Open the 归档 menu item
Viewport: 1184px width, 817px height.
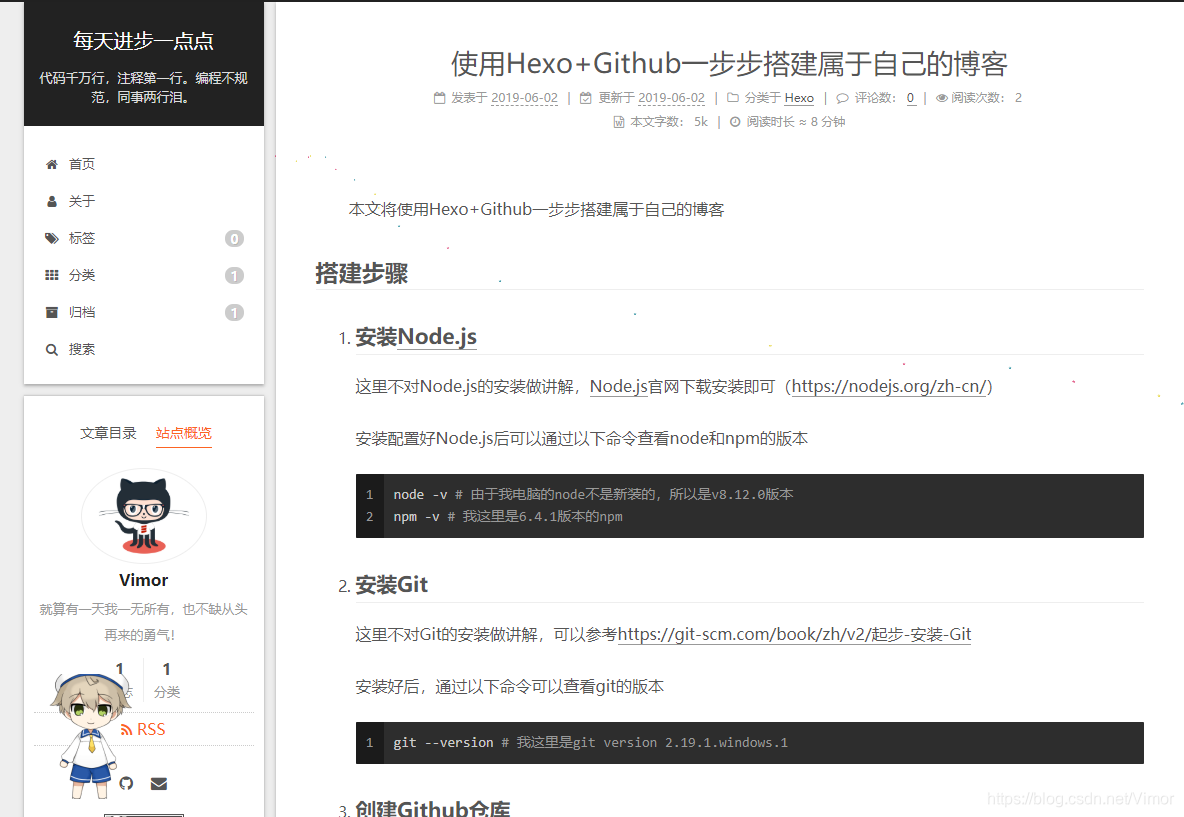[x=143, y=312]
